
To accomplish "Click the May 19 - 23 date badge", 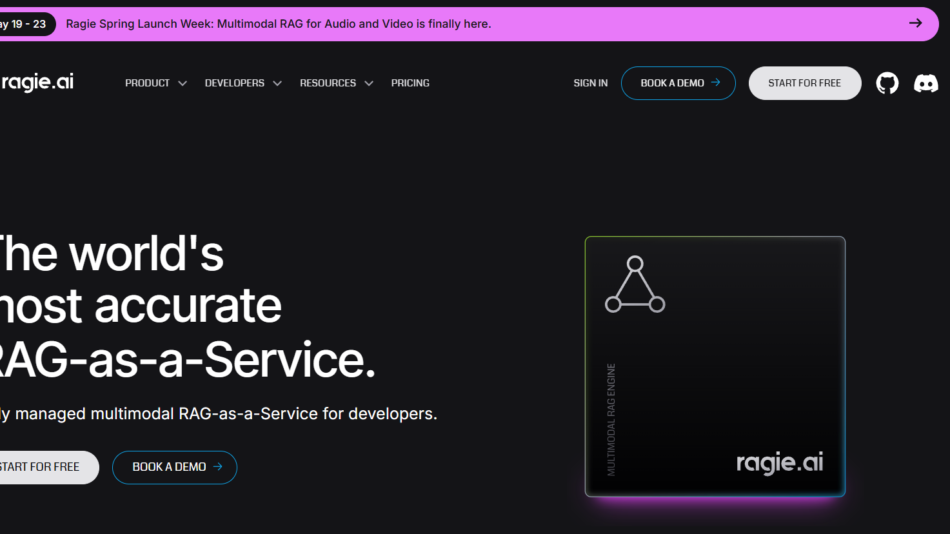I will [x=24, y=23].
